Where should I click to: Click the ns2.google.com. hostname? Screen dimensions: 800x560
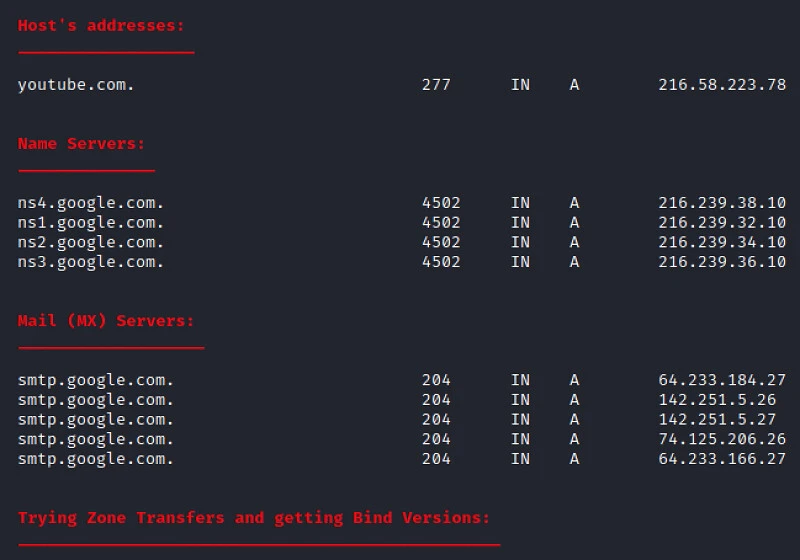[x=91, y=242]
